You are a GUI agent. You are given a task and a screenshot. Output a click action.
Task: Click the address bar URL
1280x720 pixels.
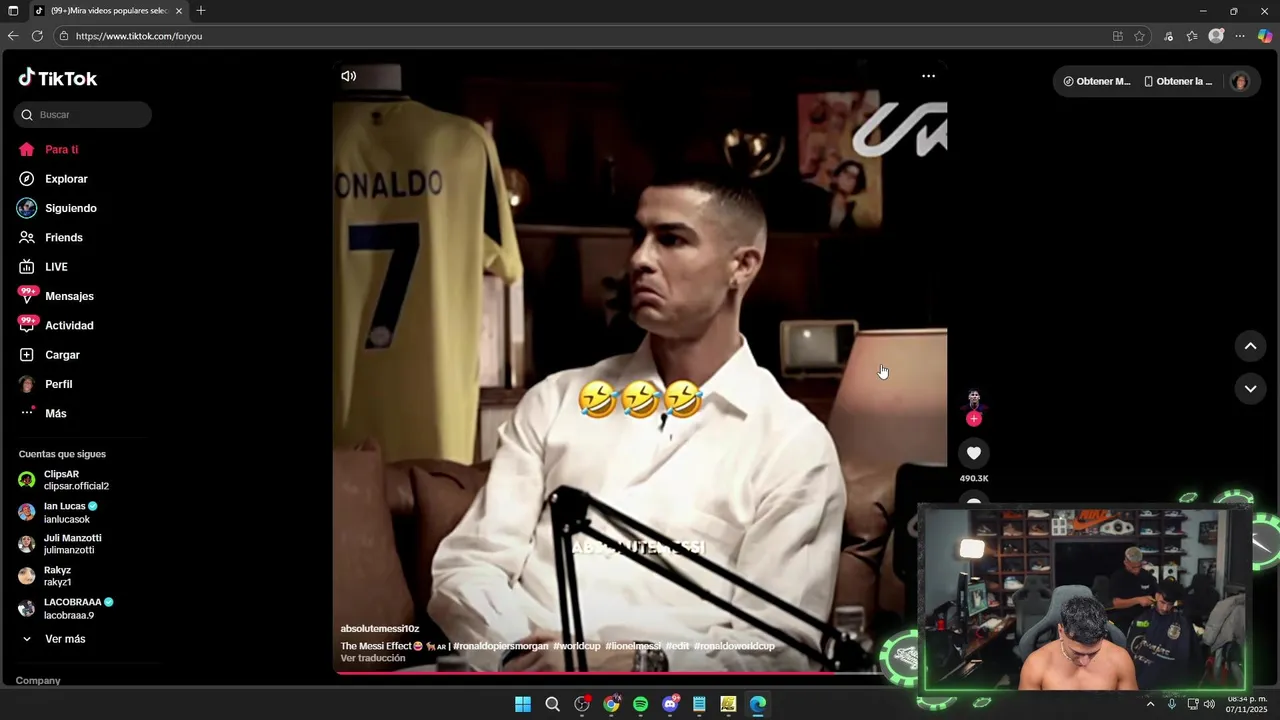coord(139,36)
